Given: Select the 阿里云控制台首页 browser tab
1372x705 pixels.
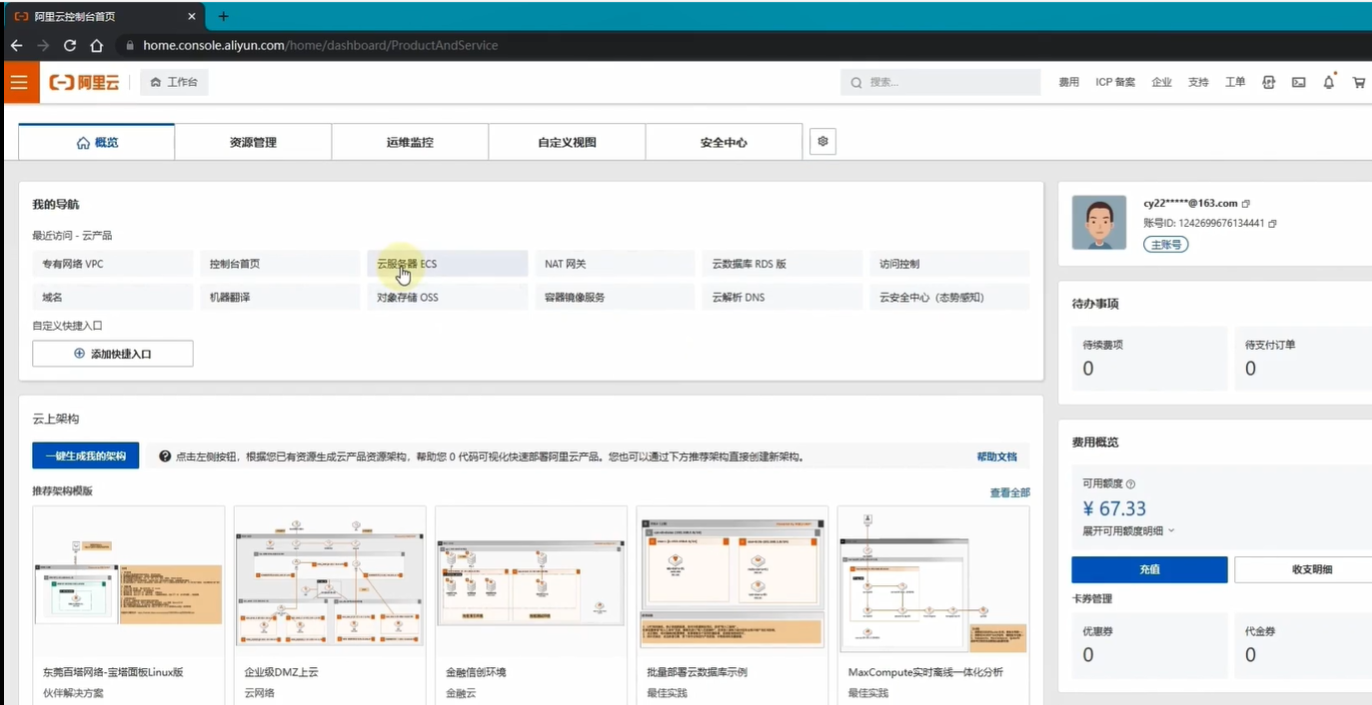Looking at the screenshot, I should [x=102, y=16].
